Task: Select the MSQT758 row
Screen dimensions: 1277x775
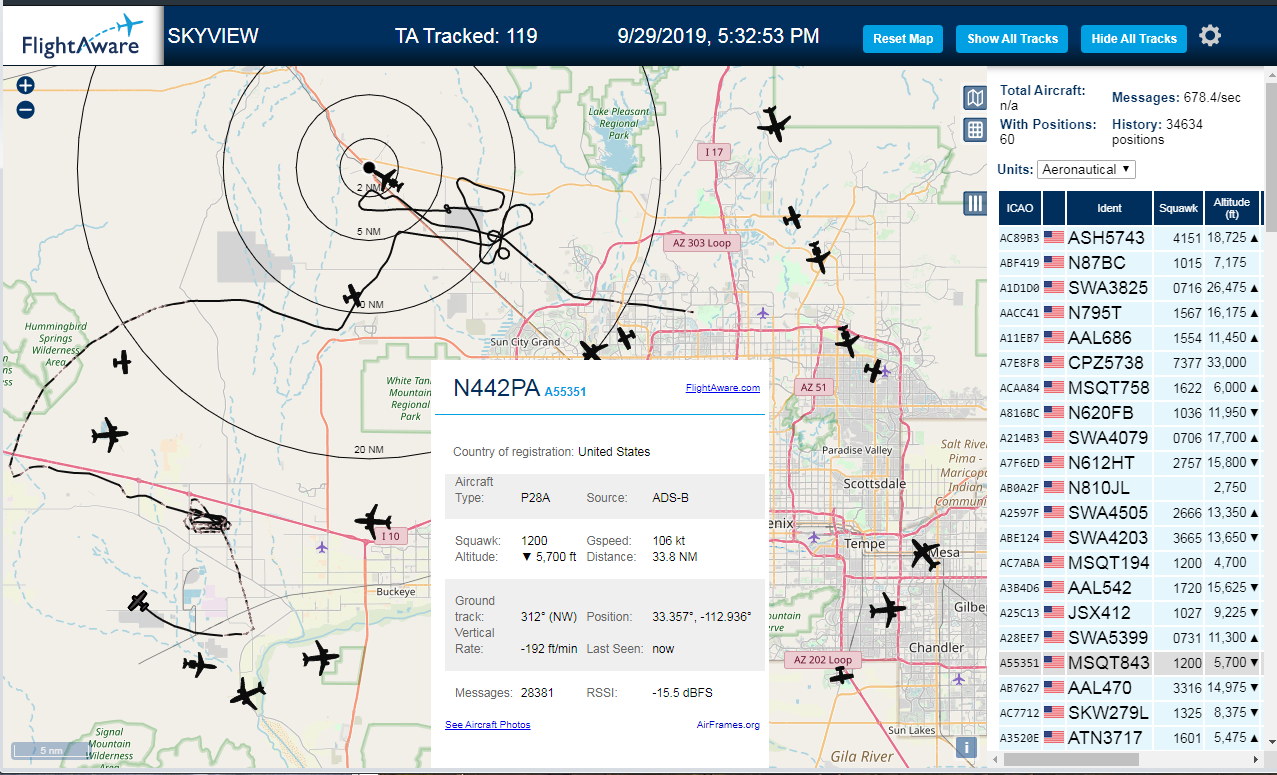Action: point(1130,388)
